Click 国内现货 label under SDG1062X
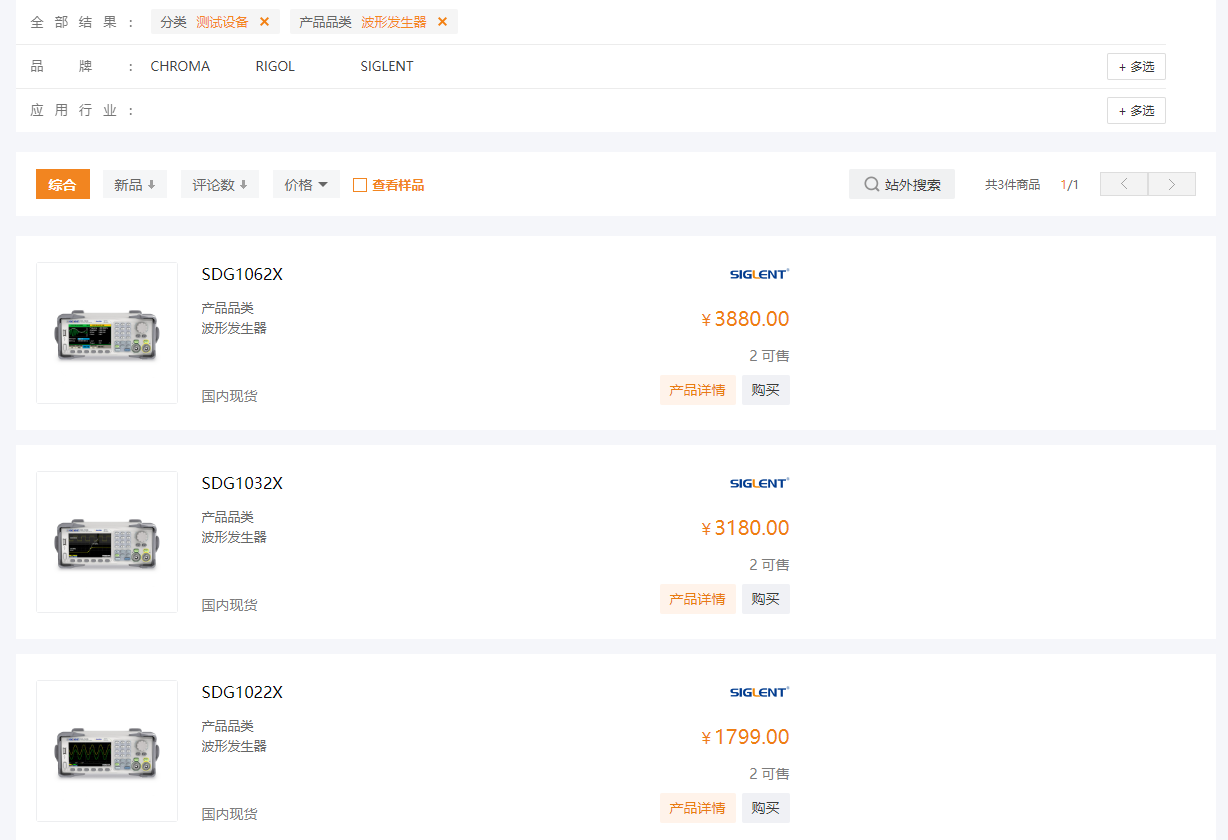Image resolution: width=1228 pixels, height=840 pixels. click(230, 396)
